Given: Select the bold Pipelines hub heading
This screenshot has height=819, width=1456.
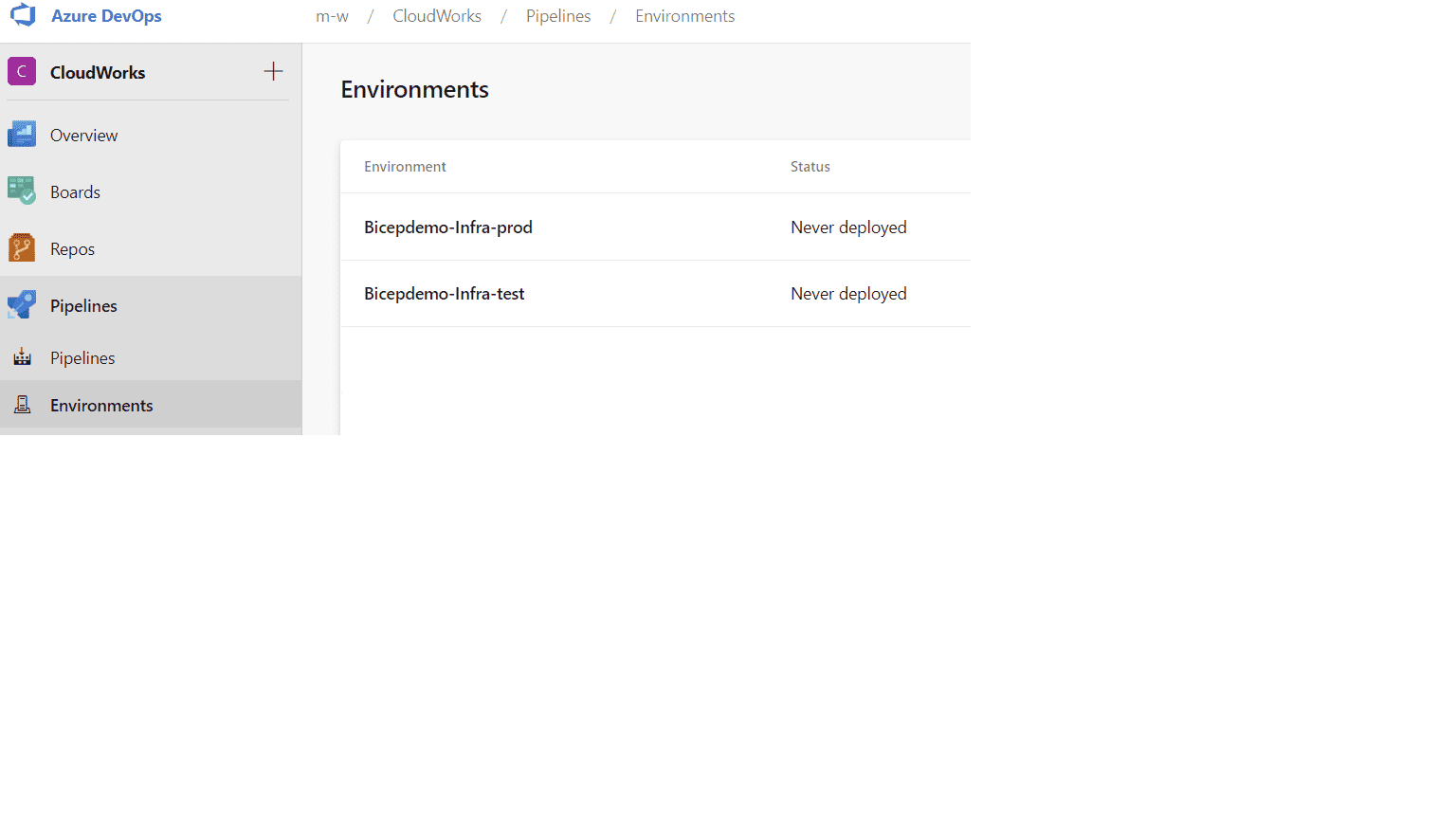Looking at the screenshot, I should pyautogui.click(x=83, y=306).
